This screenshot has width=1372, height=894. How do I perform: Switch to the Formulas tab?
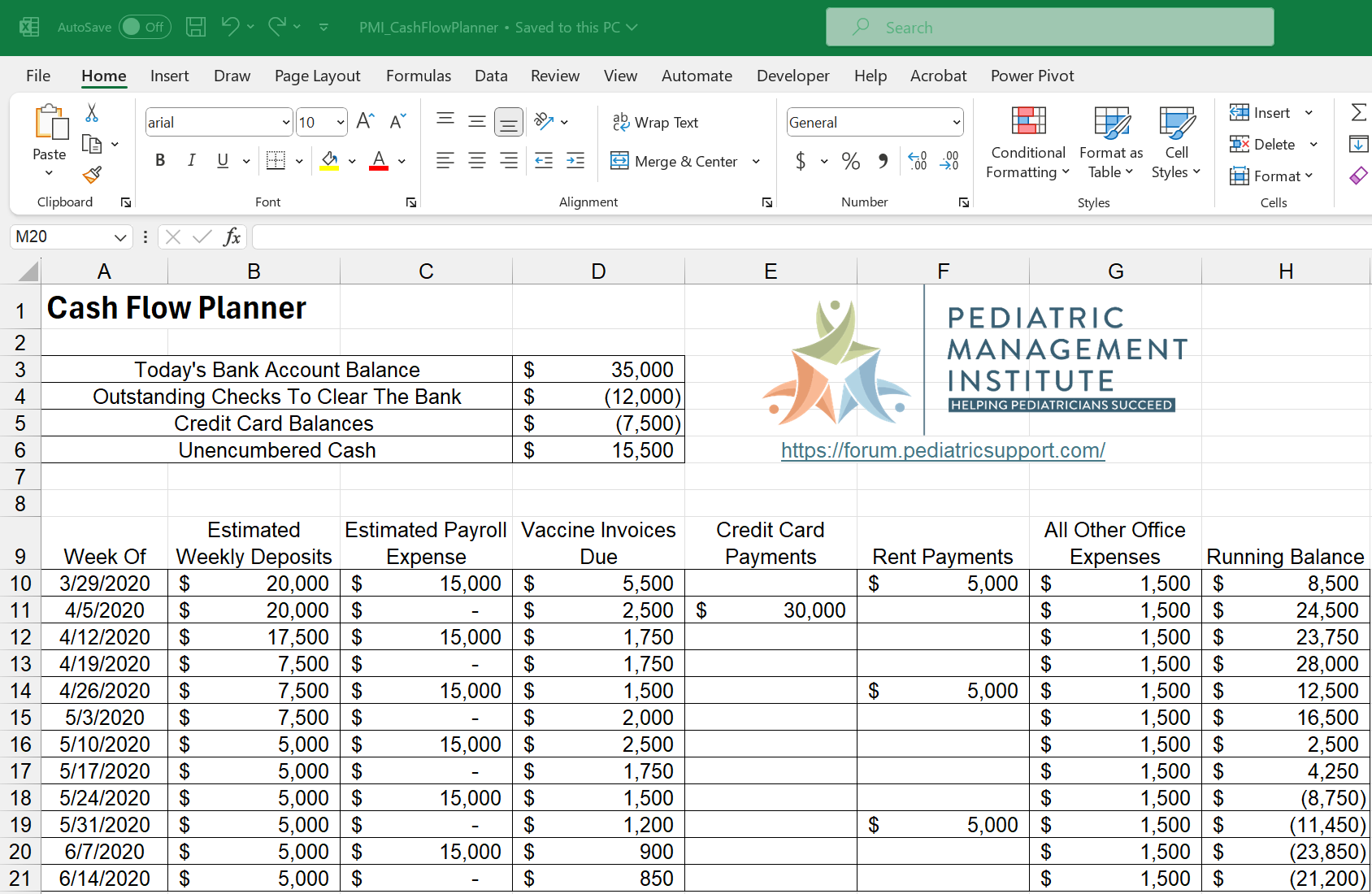click(x=418, y=76)
